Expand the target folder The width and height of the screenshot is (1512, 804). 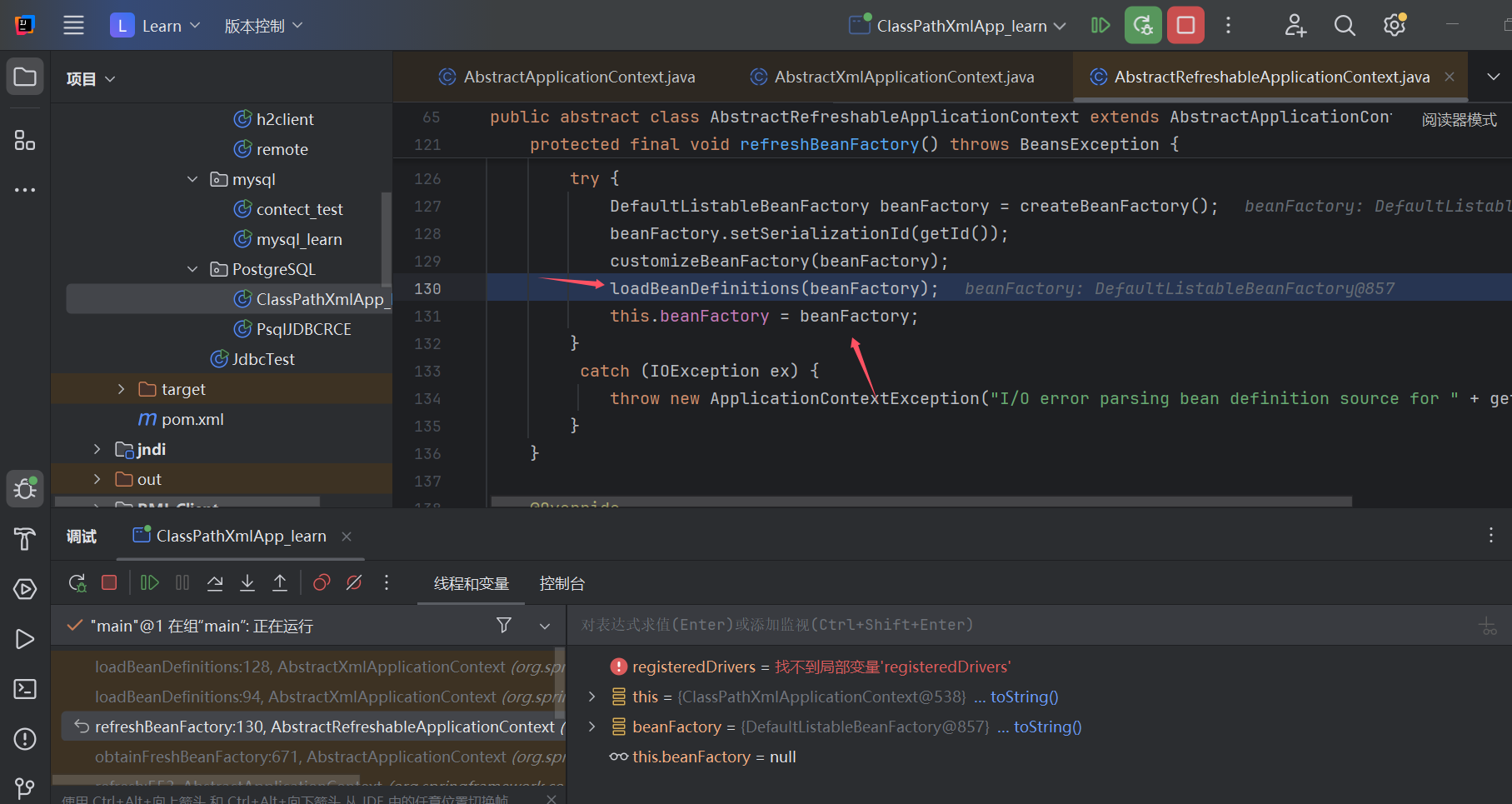point(121,389)
